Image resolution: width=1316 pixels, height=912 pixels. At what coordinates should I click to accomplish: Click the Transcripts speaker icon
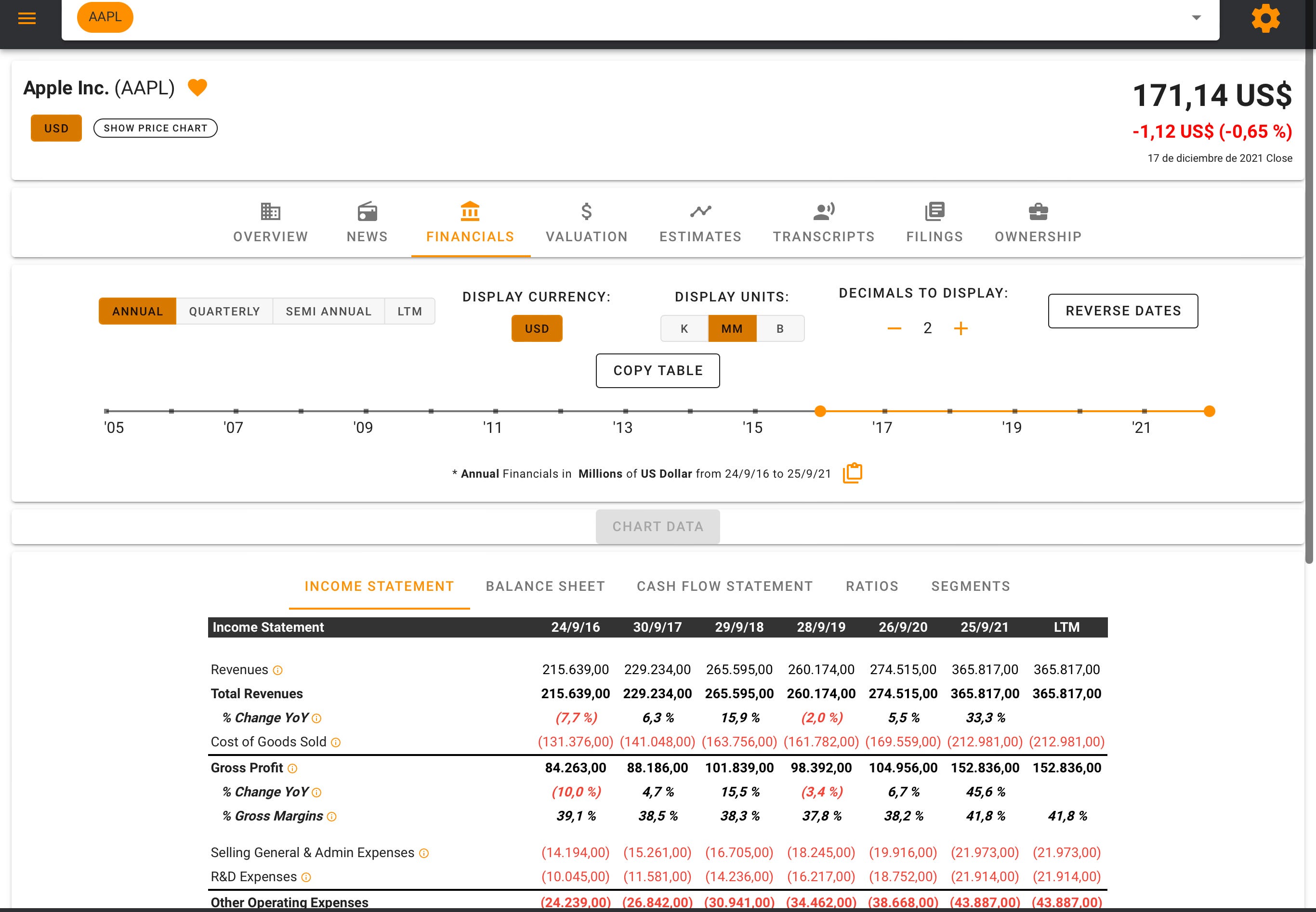824,211
